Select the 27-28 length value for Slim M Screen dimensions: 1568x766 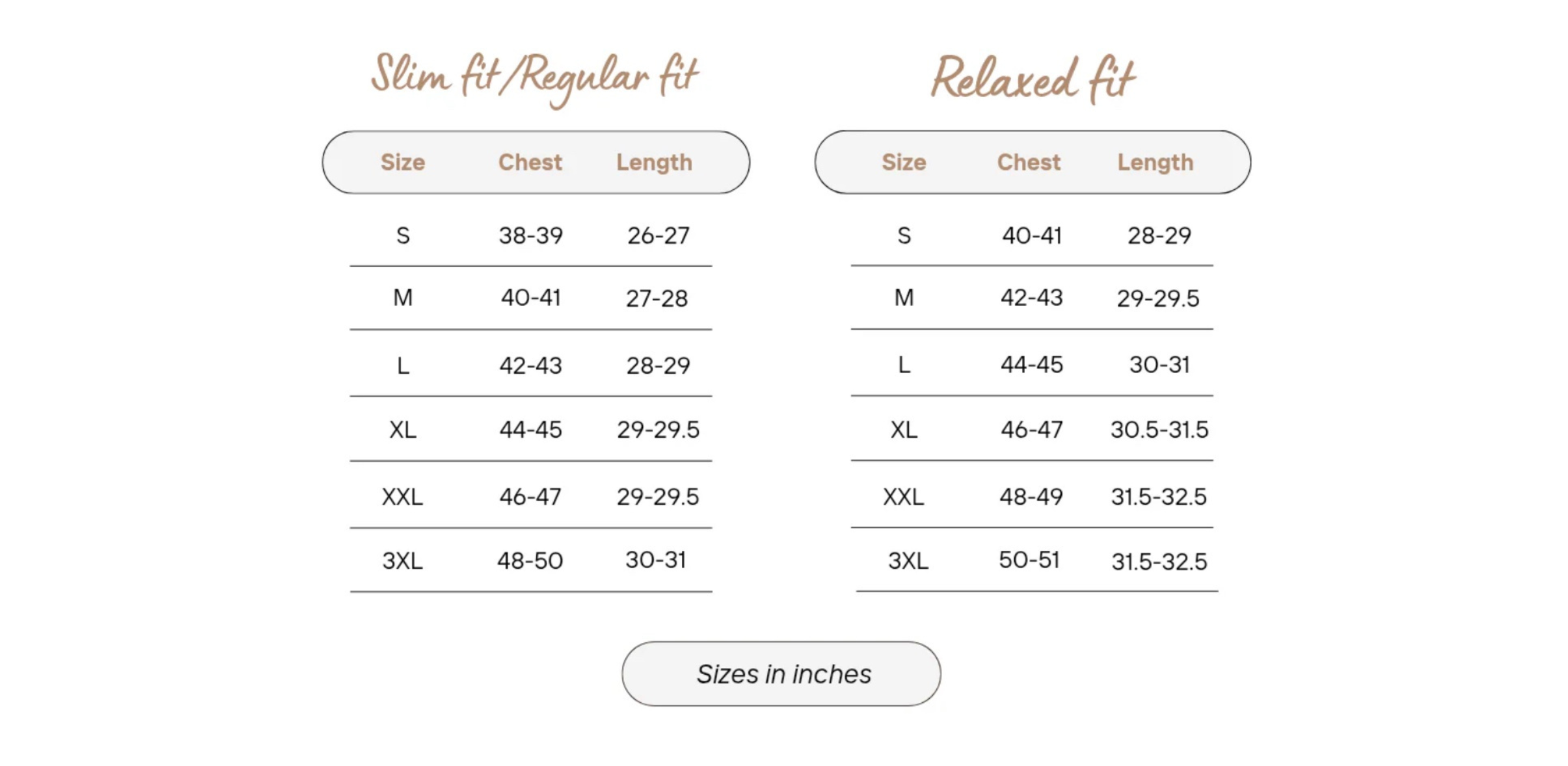coord(657,298)
